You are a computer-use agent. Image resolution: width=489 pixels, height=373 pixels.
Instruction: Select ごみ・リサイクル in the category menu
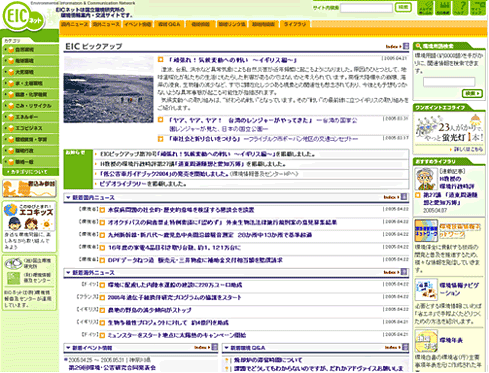point(31,106)
